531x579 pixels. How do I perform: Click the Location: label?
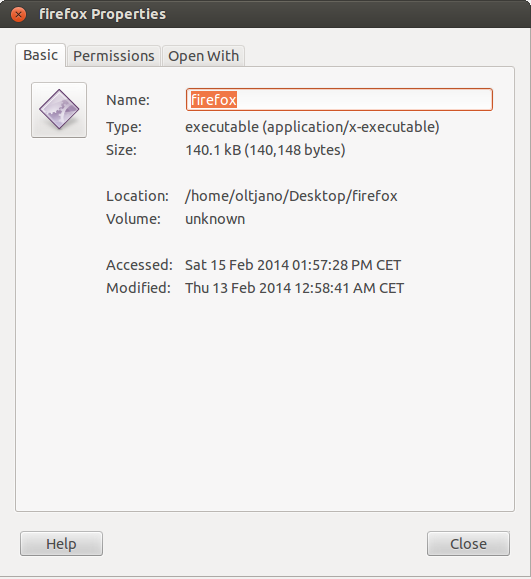(137, 196)
